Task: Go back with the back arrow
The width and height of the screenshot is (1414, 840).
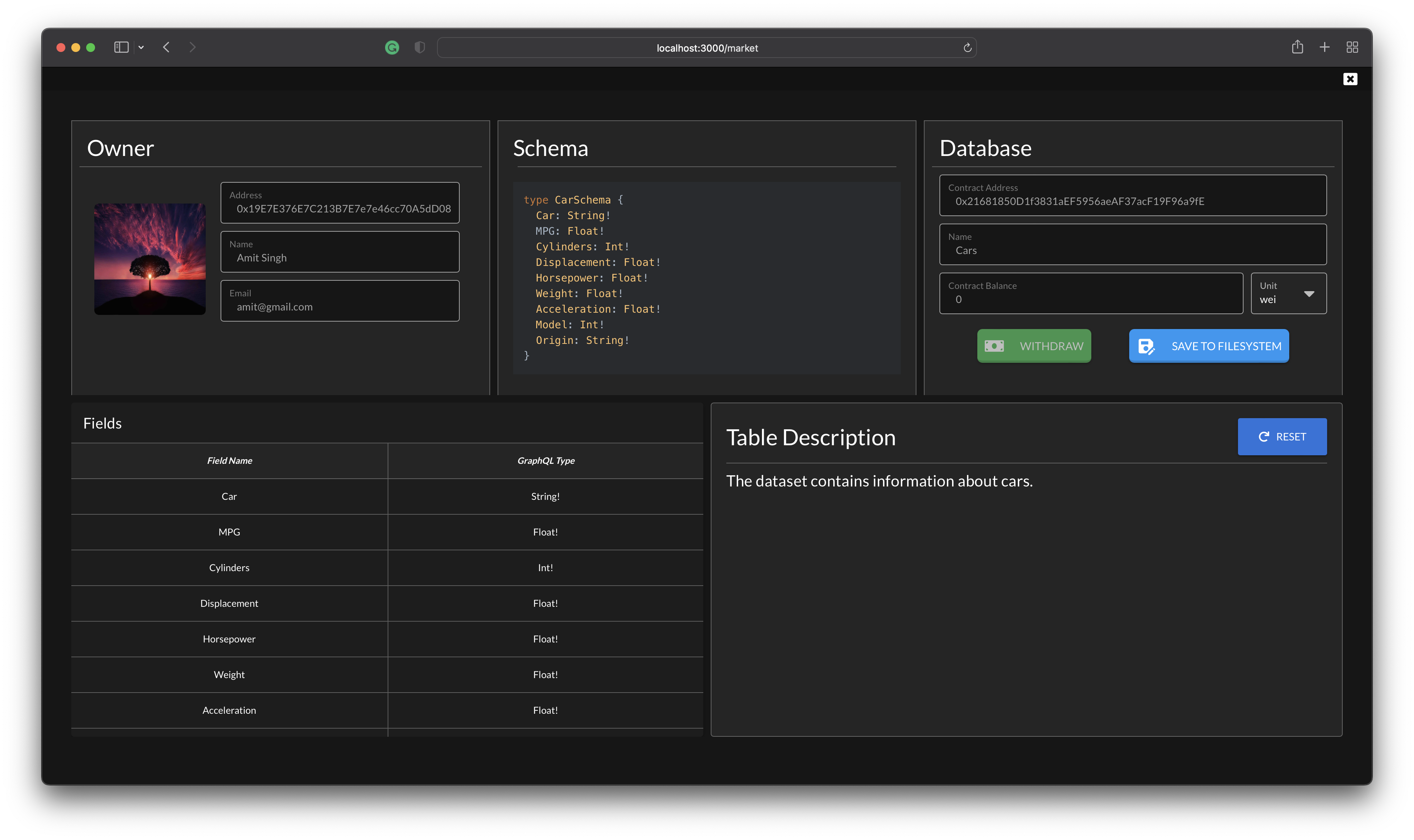Action: (166, 48)
